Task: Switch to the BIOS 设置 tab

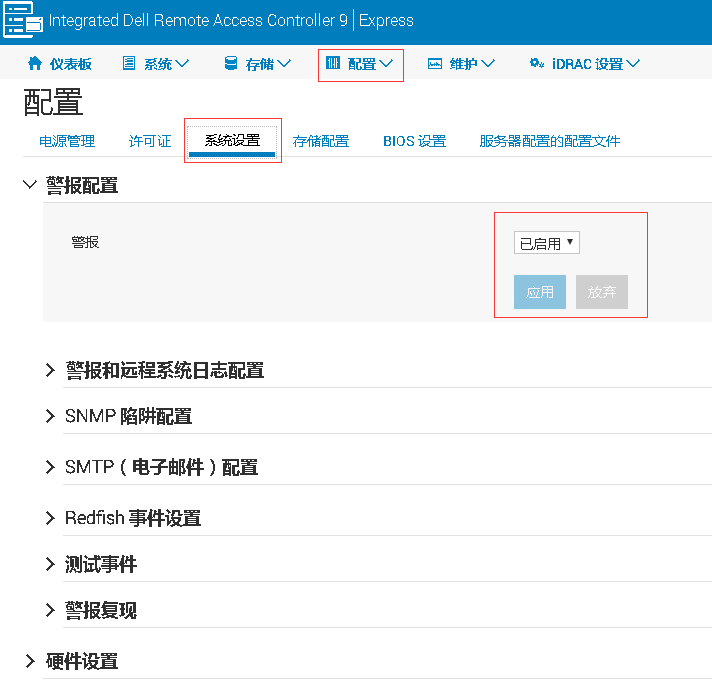Action: click(414, 141)
